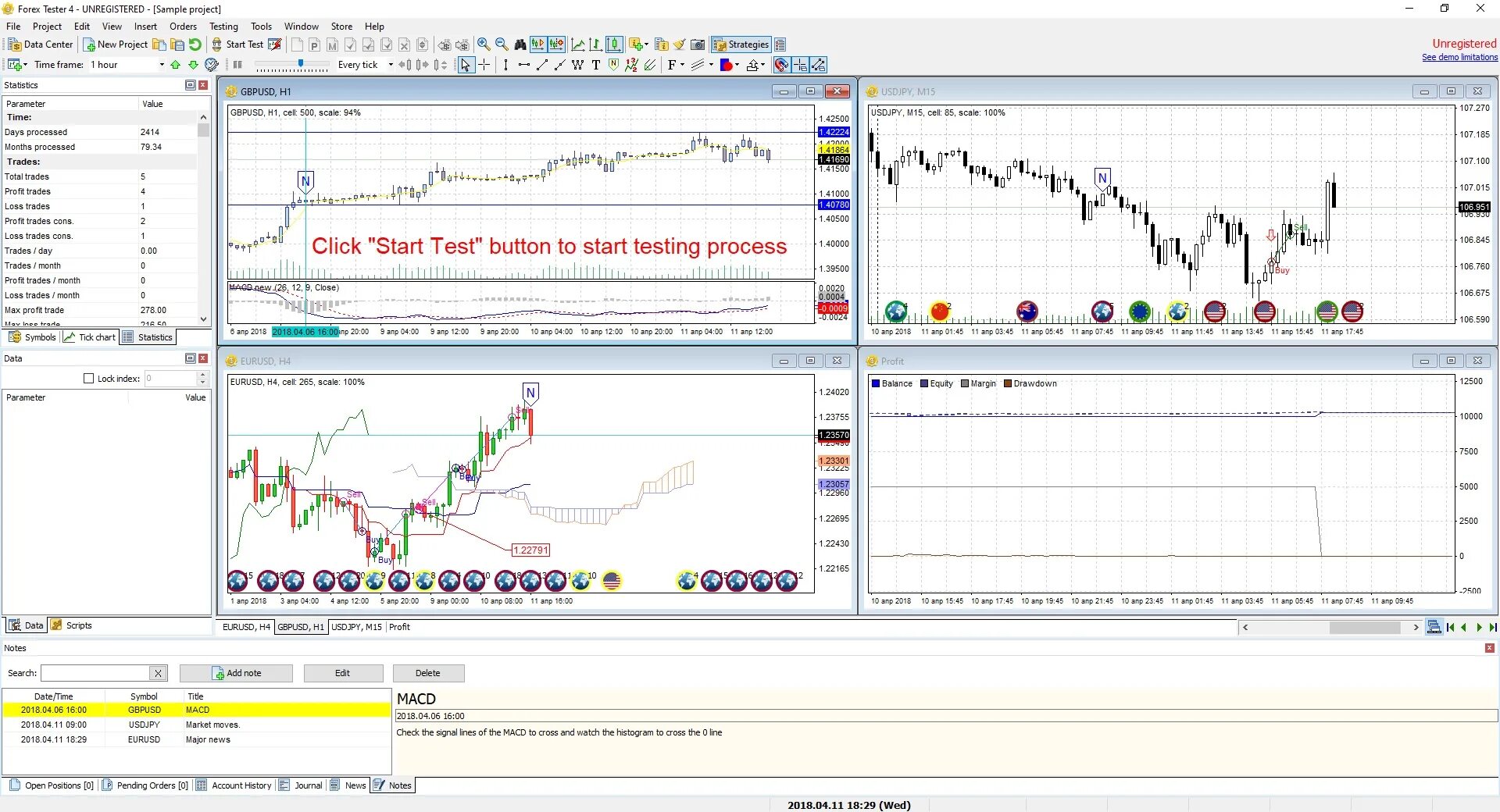Switch to the Tick chart tab
The height and width of the screenshot is (812, 1500).
[x=90, y=337]
